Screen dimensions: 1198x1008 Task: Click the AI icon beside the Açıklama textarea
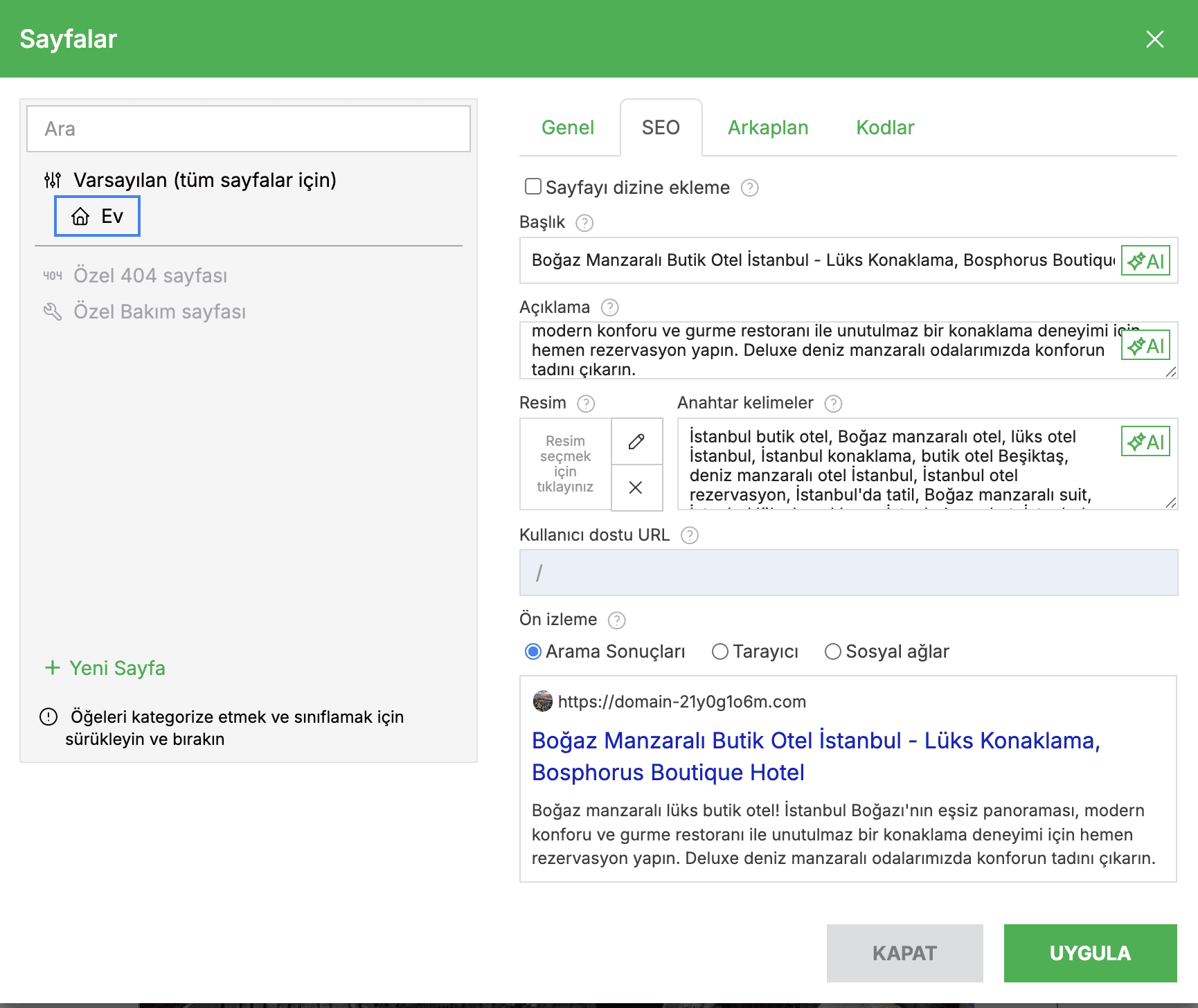coord(1145,345)
